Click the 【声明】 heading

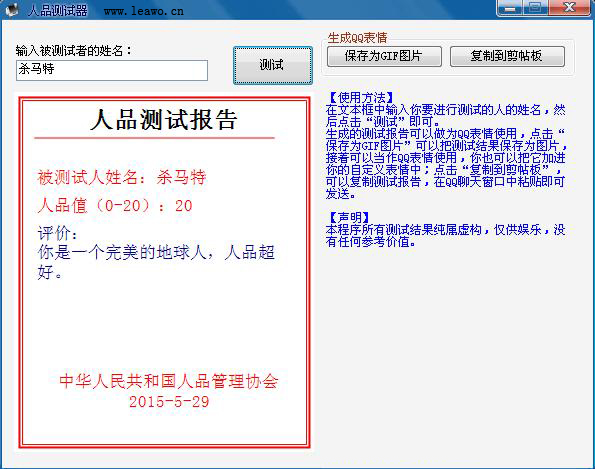tap(348, 217)
